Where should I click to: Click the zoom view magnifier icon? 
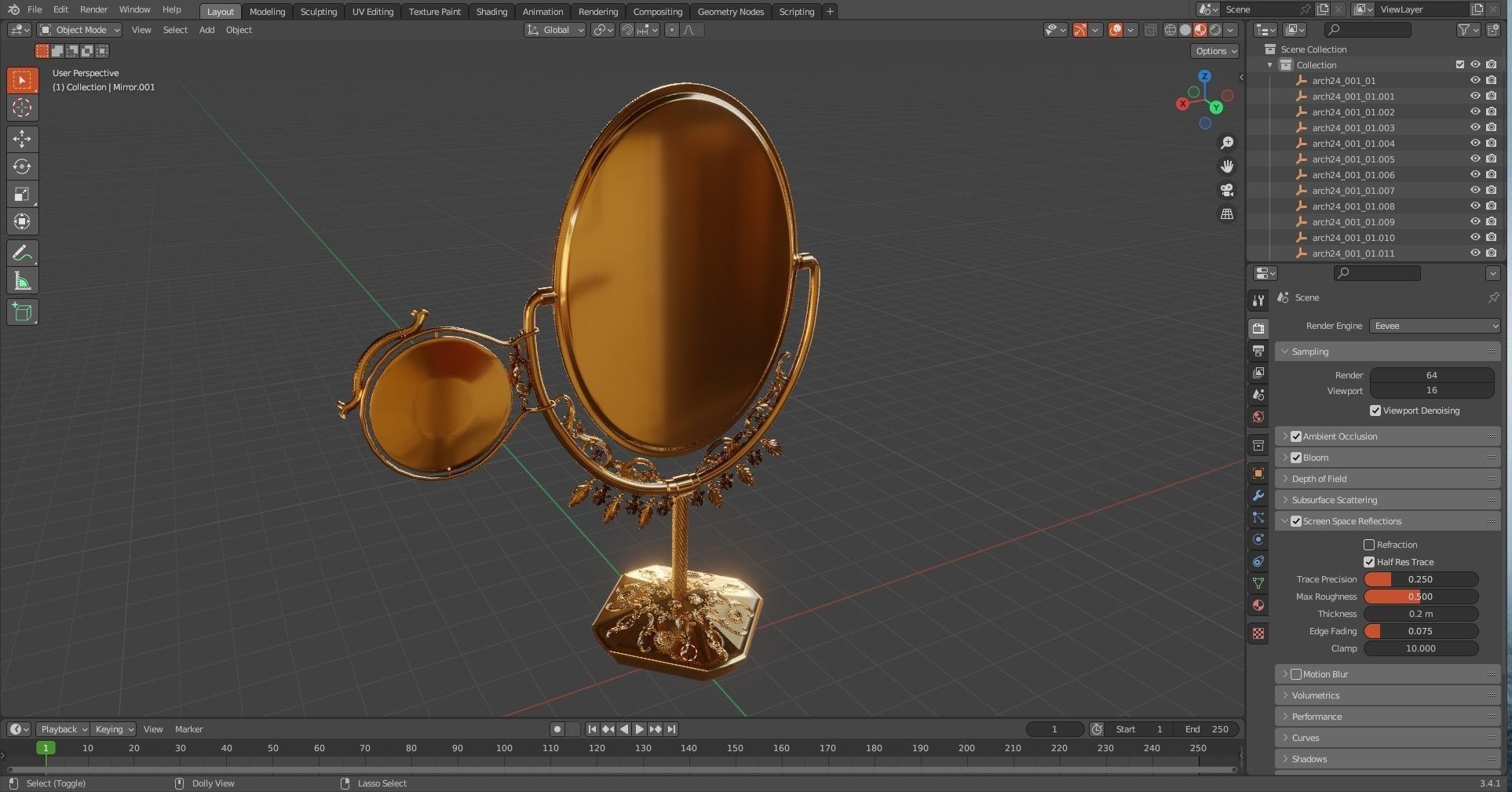(1226, 143)
